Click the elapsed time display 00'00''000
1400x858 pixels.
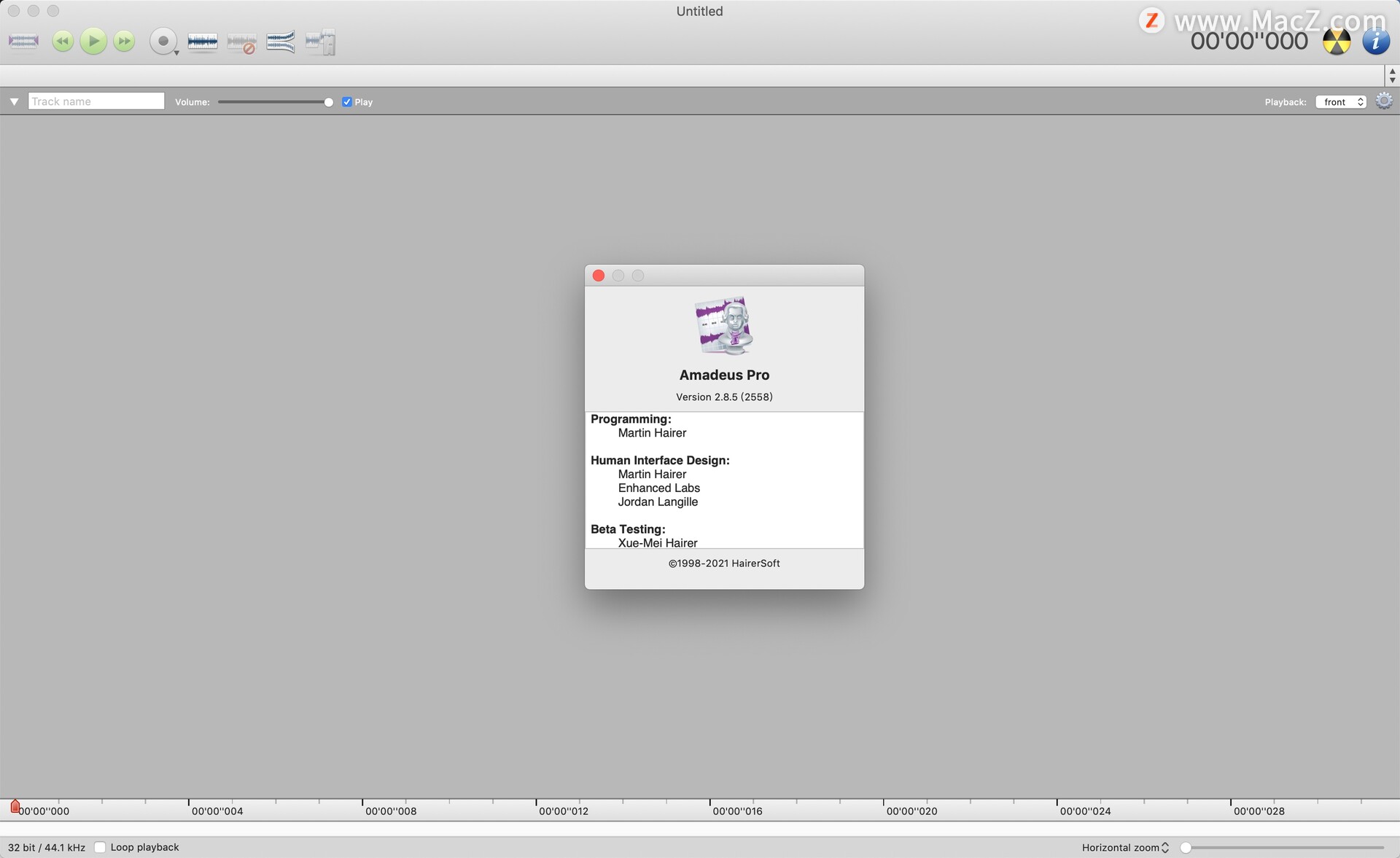tap(1249, 42)
